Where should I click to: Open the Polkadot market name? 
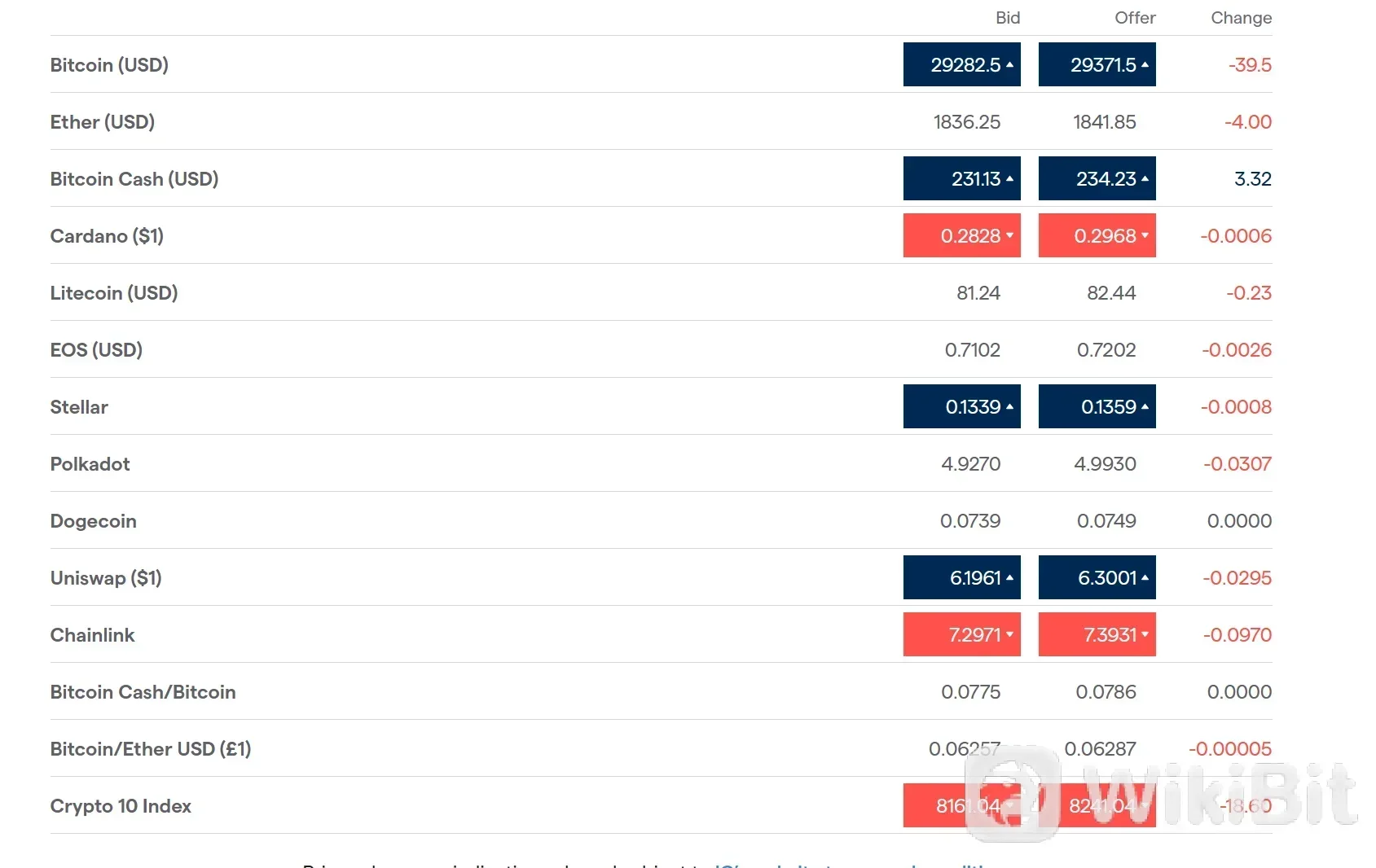pos(90,464)
